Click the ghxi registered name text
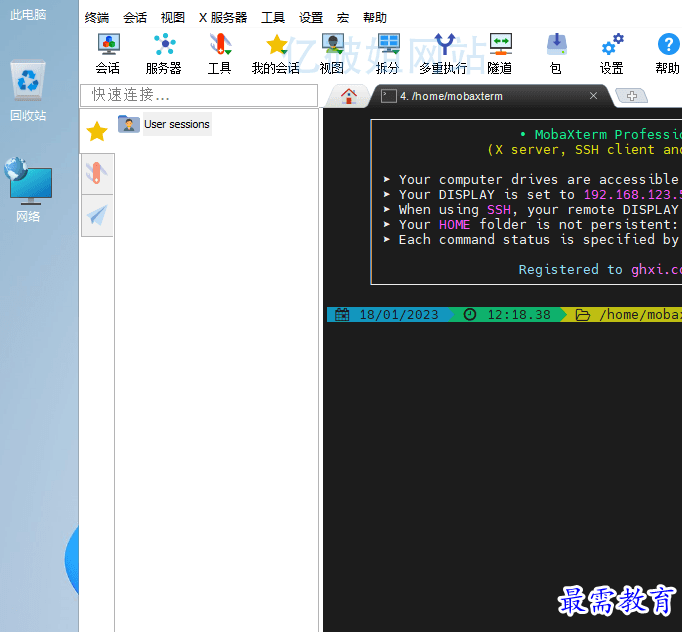Screen dimensions: 682x632 coord(656,270)
